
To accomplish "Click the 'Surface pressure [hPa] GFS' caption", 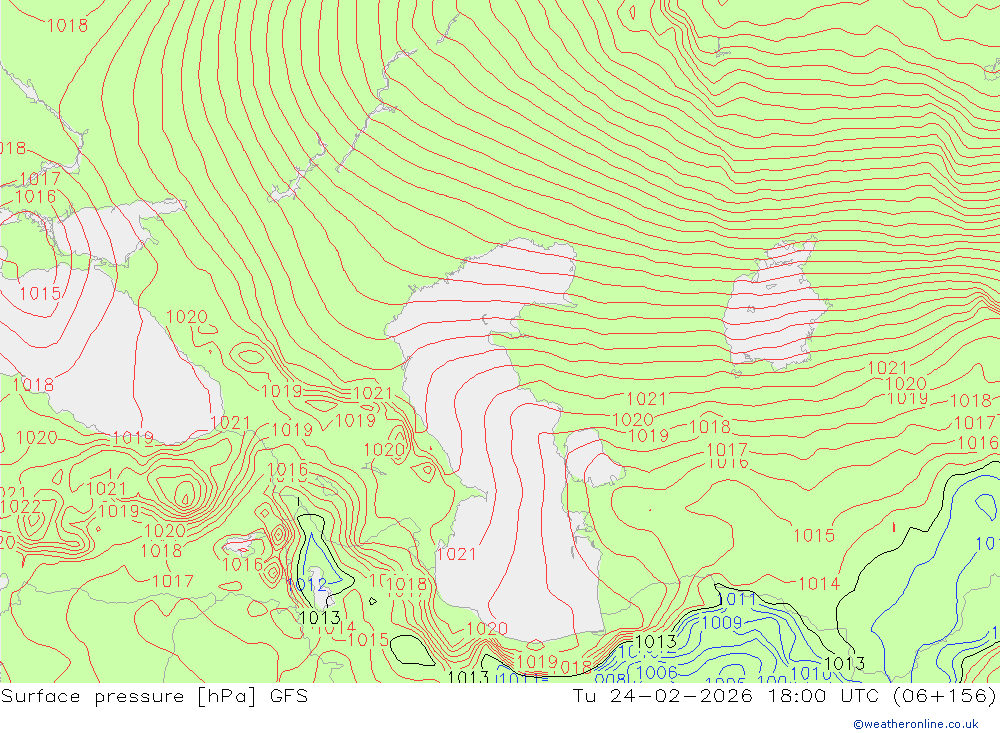I will point(154,696).
